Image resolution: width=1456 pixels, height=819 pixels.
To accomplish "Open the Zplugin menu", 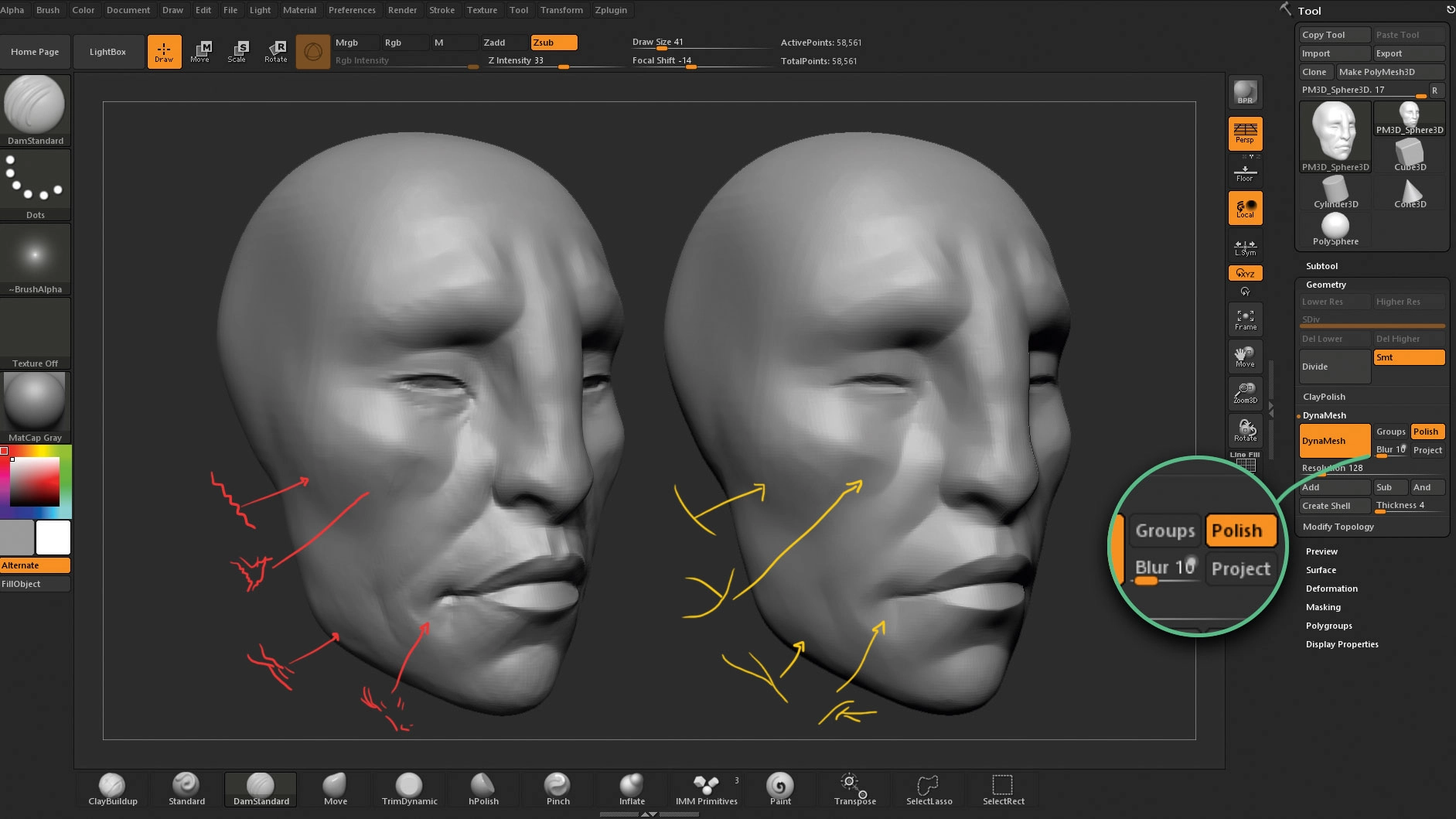I will coord(611,10).
